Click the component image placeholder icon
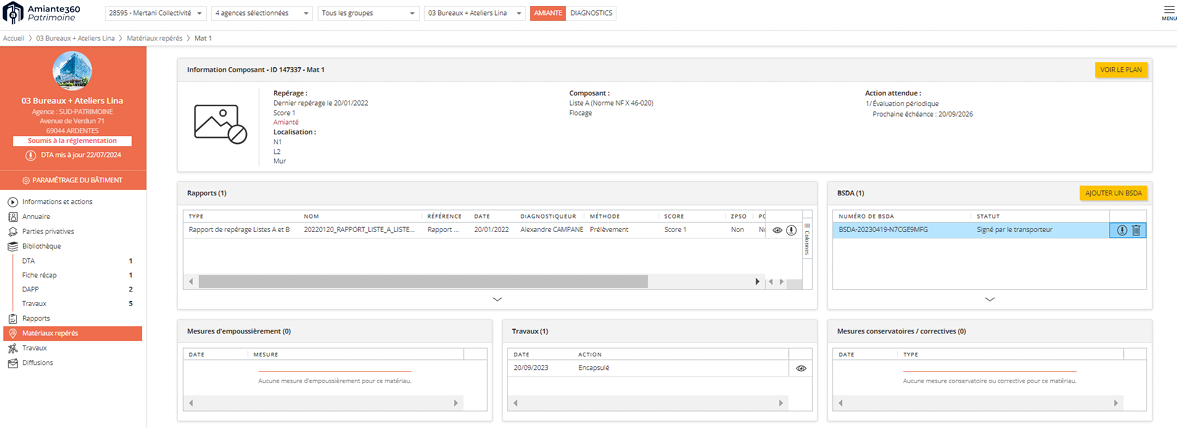The width and height of the screenshot is (1186, 428). pyautogui.click(x=220, y=123)
